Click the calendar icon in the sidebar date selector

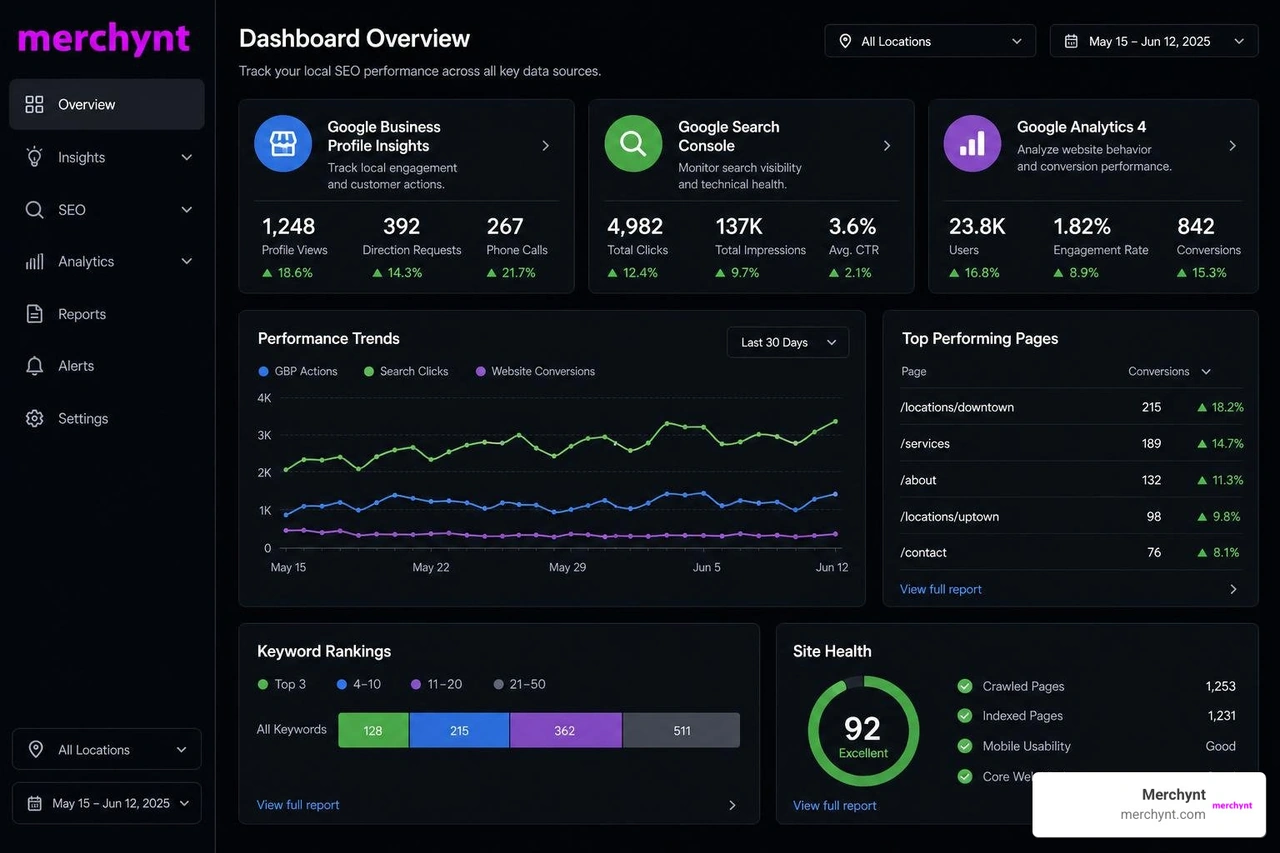(34, 803)
